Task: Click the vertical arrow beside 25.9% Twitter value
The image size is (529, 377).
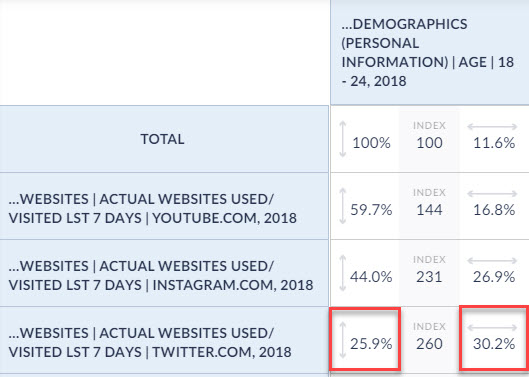Action: (343, 340)
